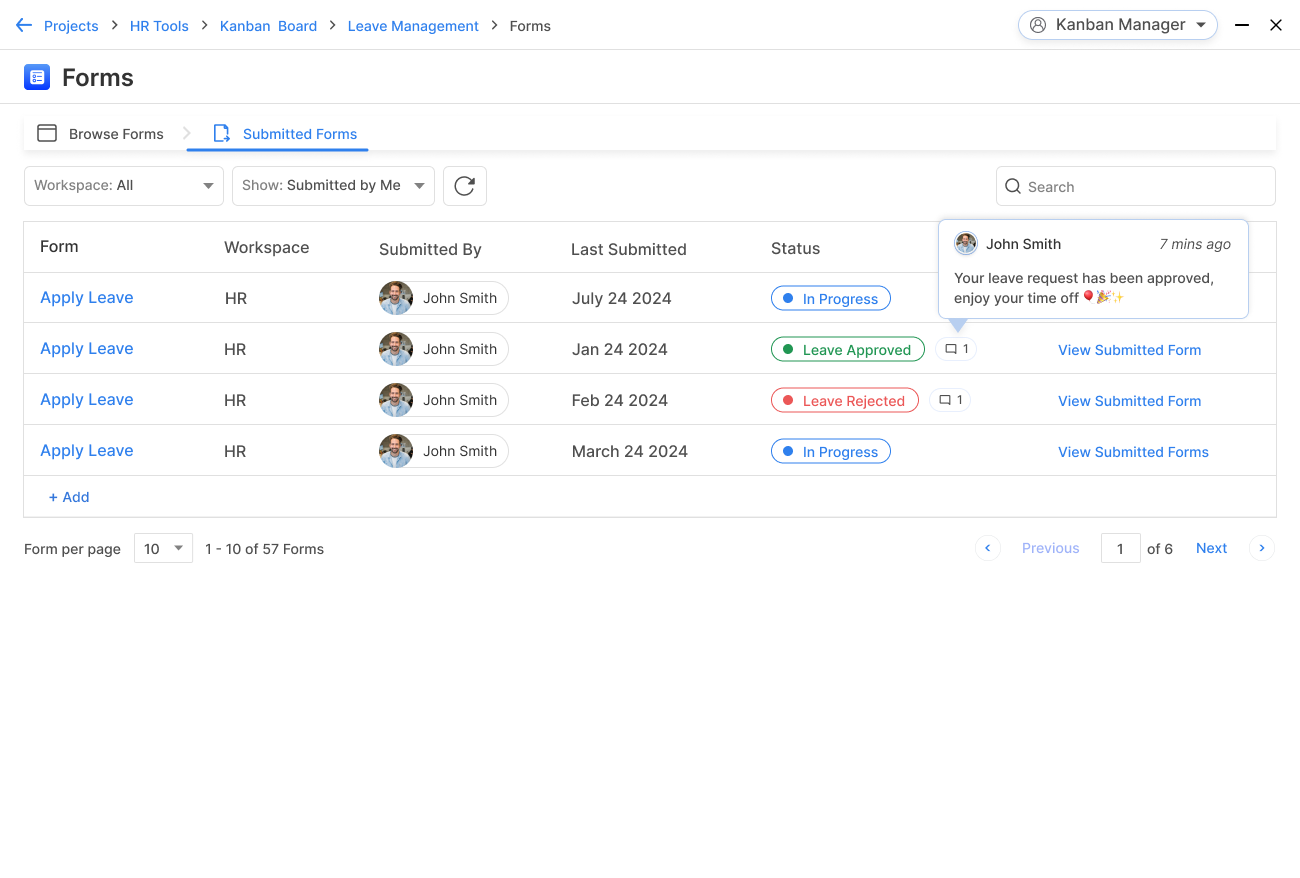Refresh the submitted forms list

pos(464,185)
